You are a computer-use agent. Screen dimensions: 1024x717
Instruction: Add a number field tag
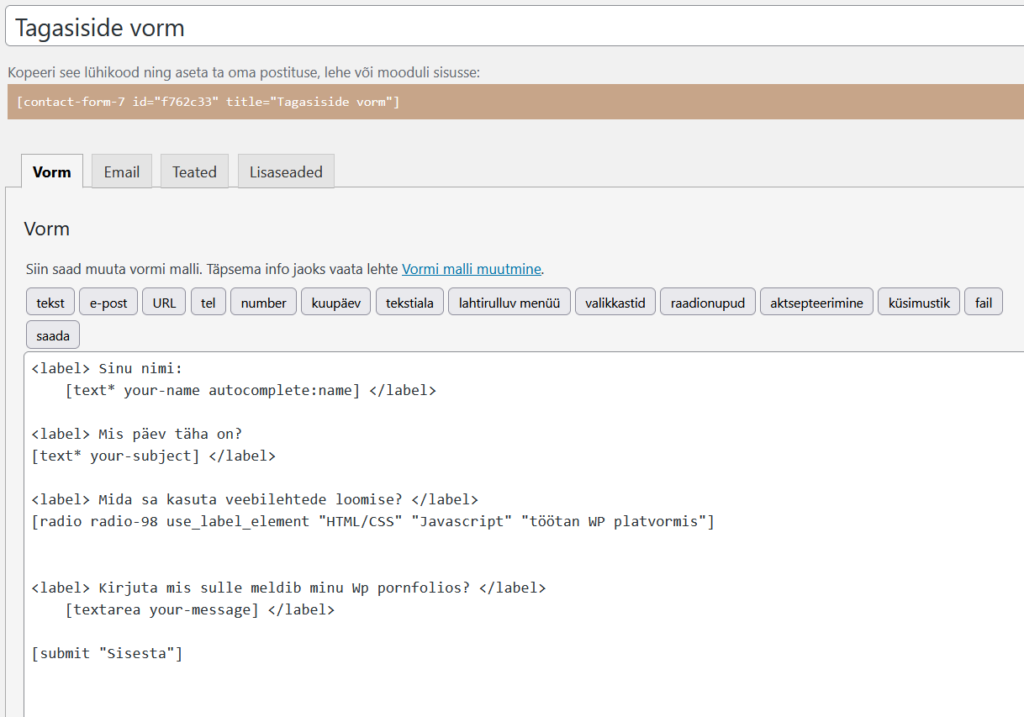pyautogui.click(x=264, y=303)
